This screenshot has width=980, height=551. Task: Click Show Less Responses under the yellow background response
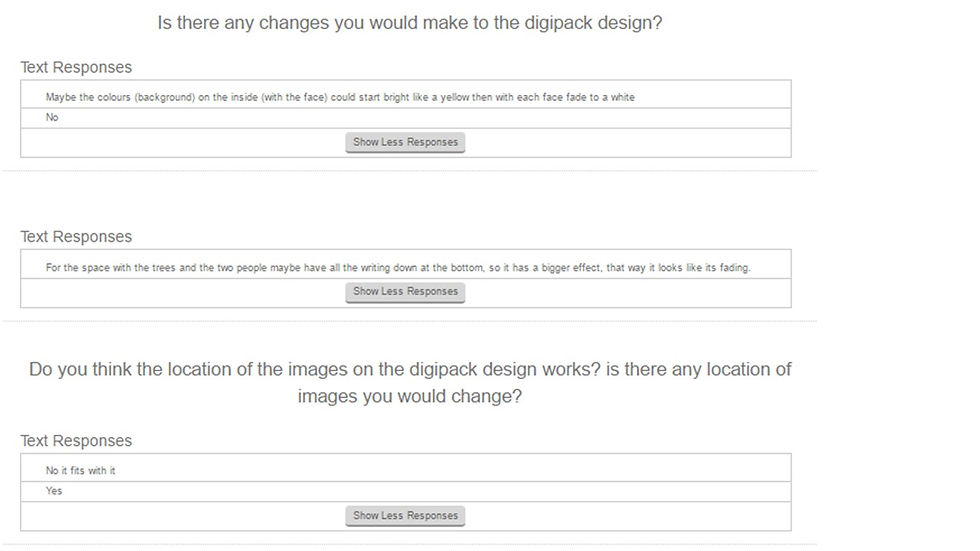[x=405, y=142]
